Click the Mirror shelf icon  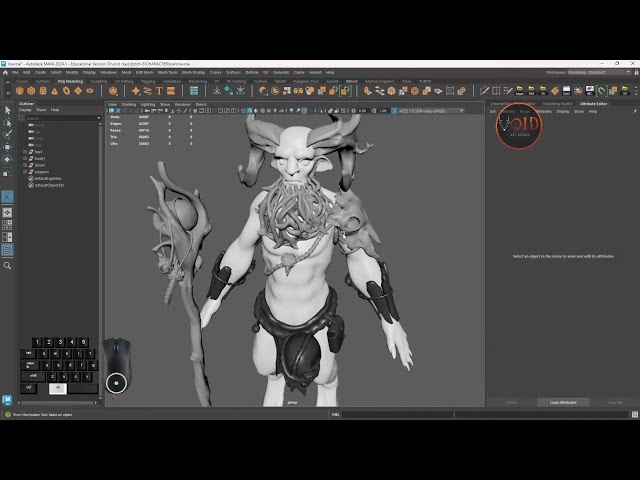[x=298, y=91]
